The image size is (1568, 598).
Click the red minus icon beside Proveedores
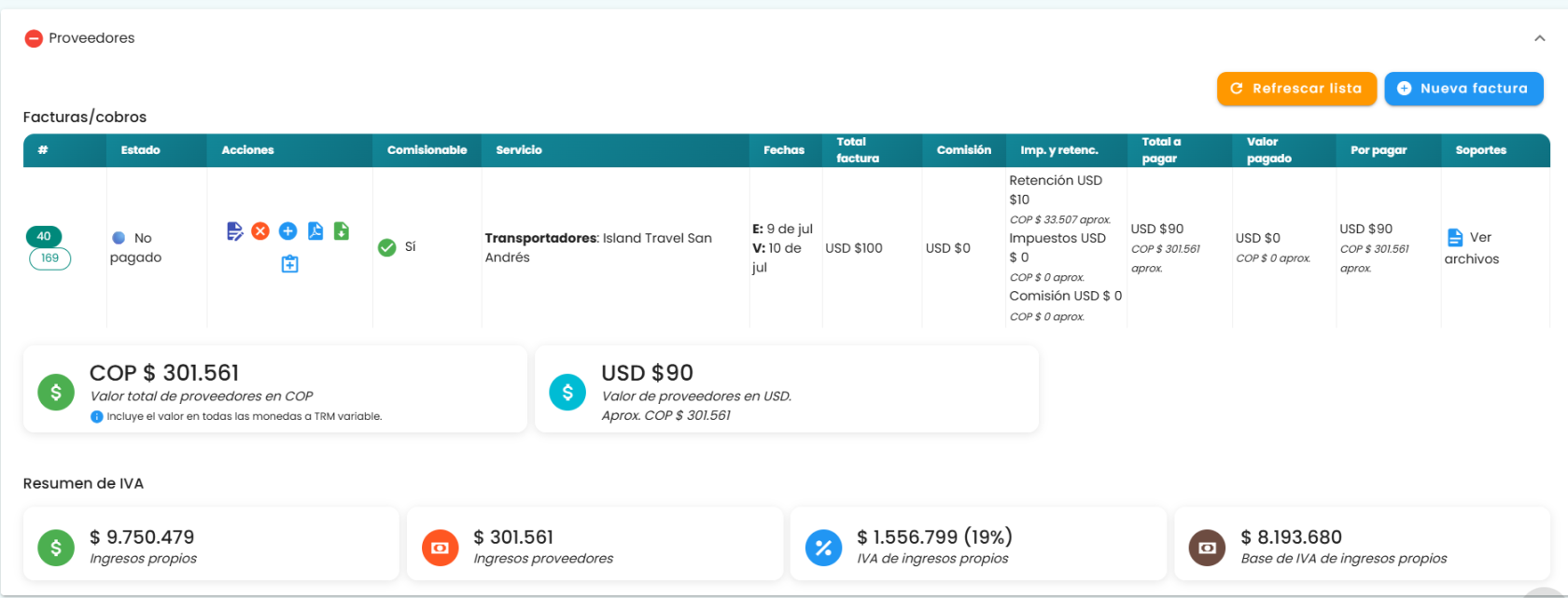[34, 38]
